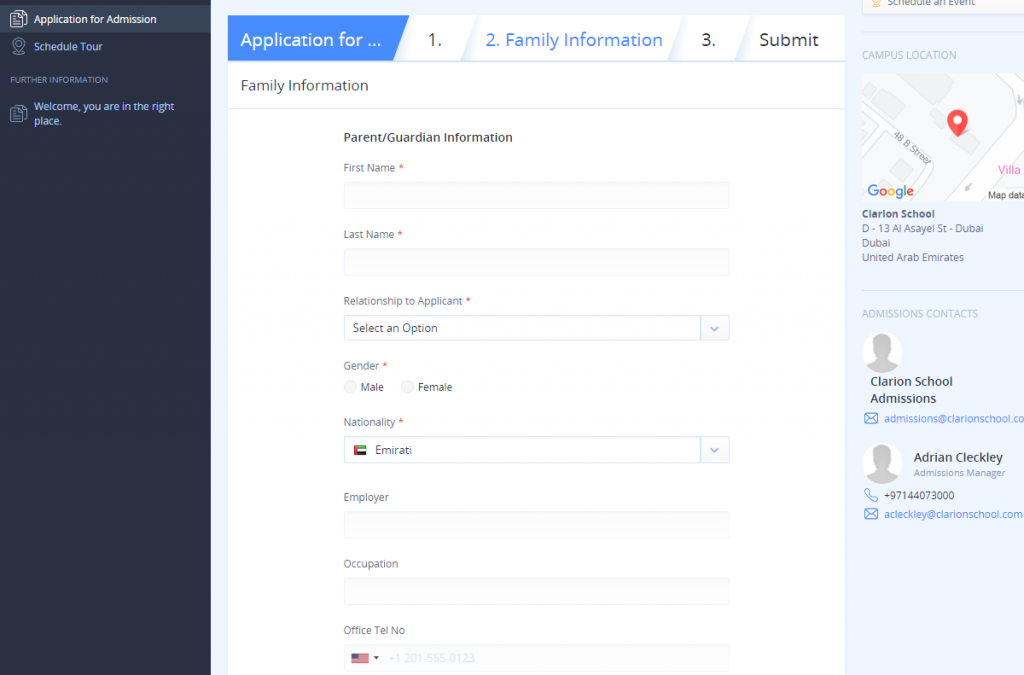Click the Google campus map thumbnail
The height and width of the screenshot is (675, 1024).
click(942, 137)
